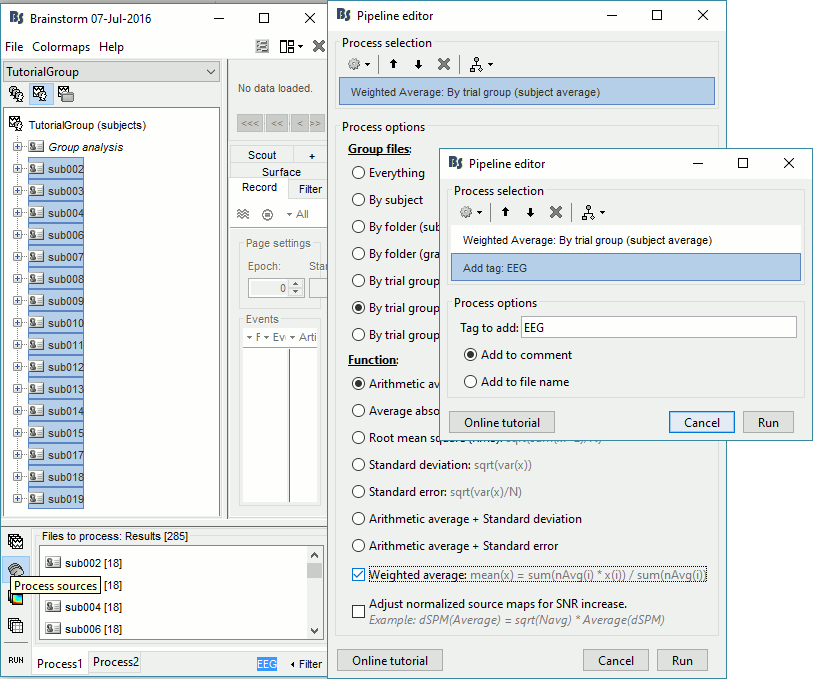
Task: Open the TutorialGroup protocol dropdown
Action: pos(111,72)
